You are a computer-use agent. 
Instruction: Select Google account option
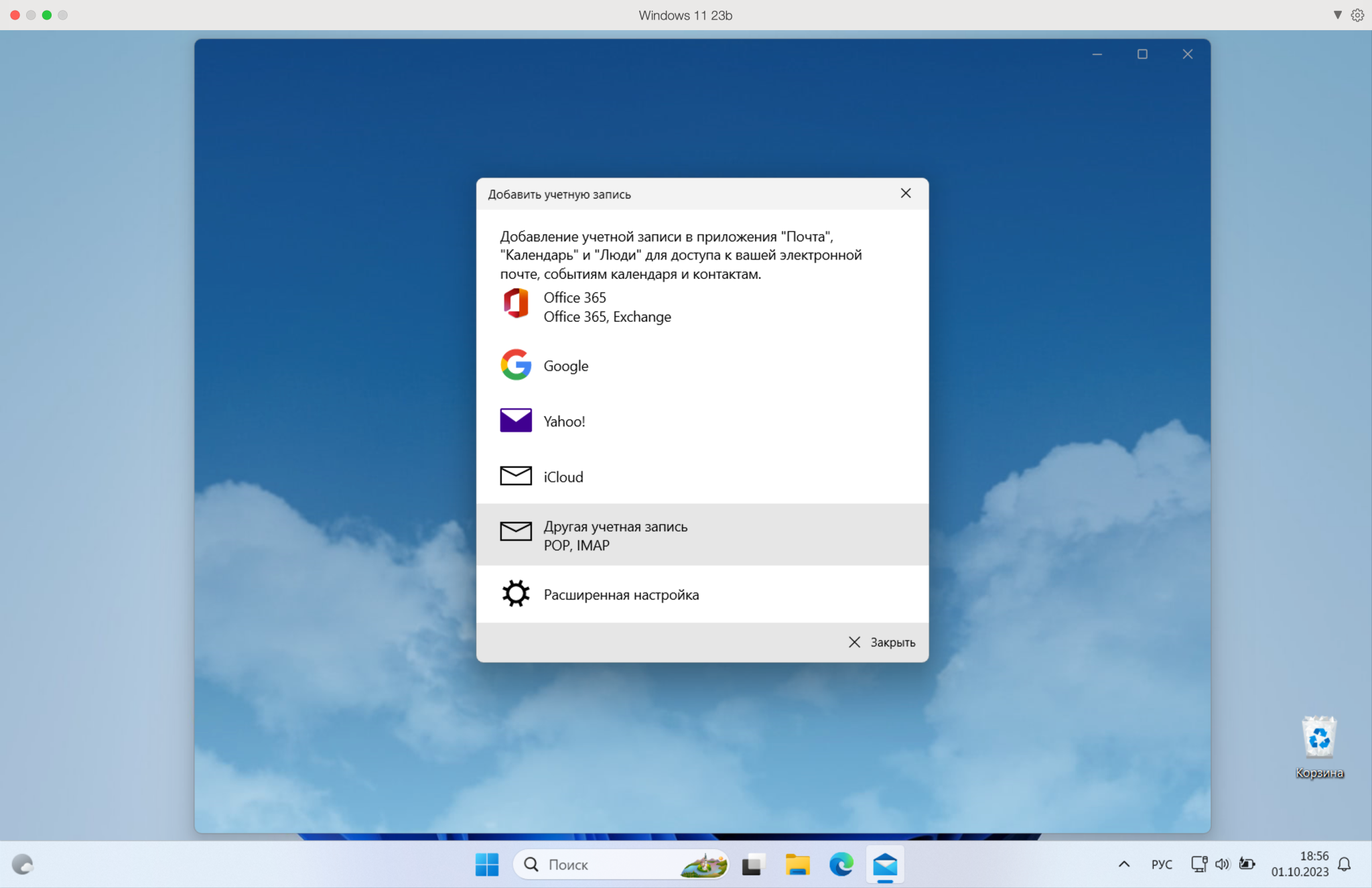(x=702, y=365)
